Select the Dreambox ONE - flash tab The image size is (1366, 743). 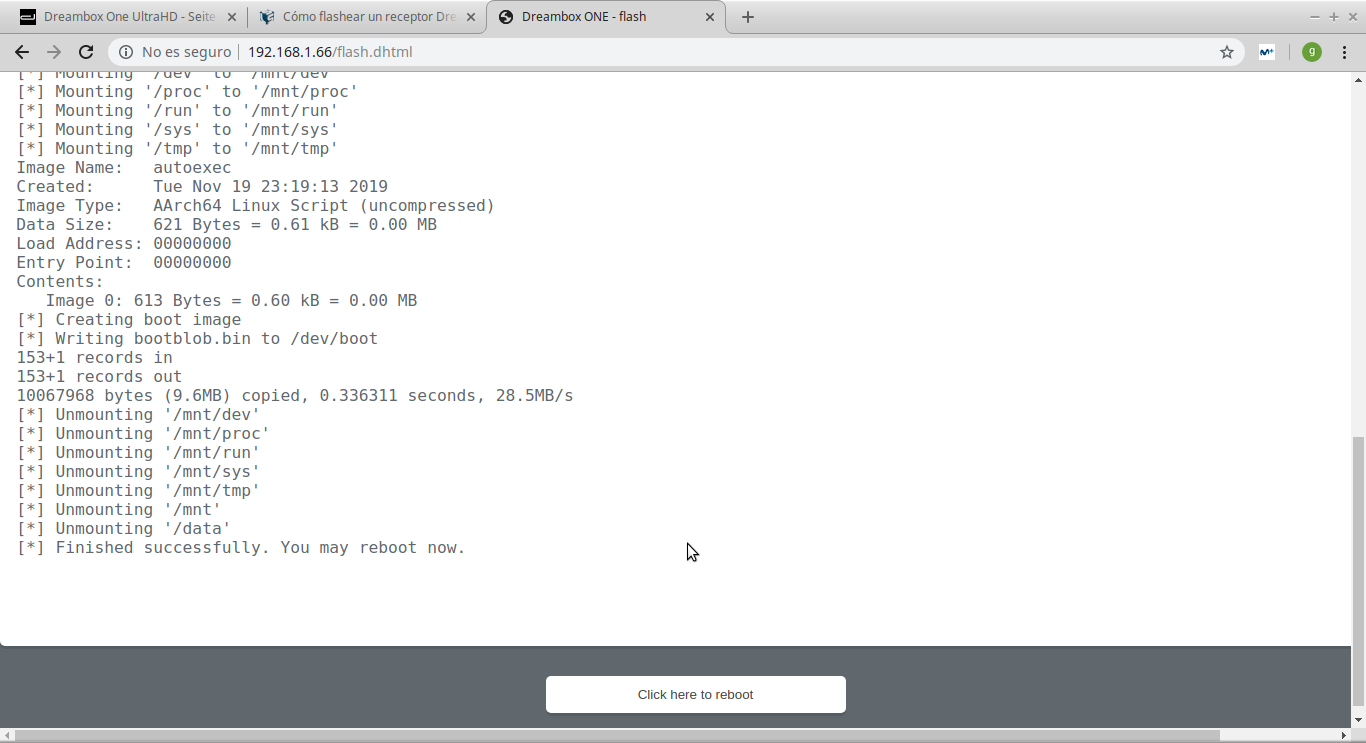pos(600,17)
